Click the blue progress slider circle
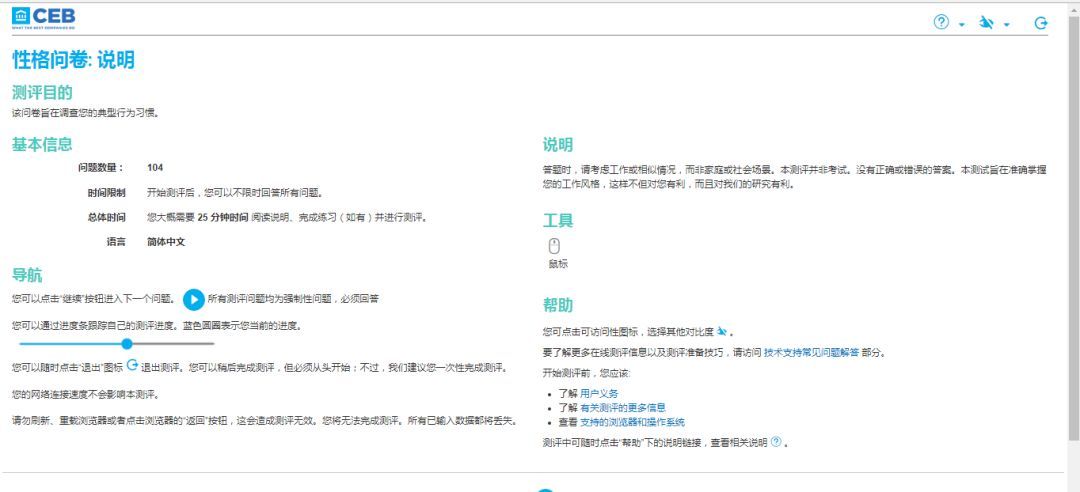 pyautogui.click(x=126, y=344)
